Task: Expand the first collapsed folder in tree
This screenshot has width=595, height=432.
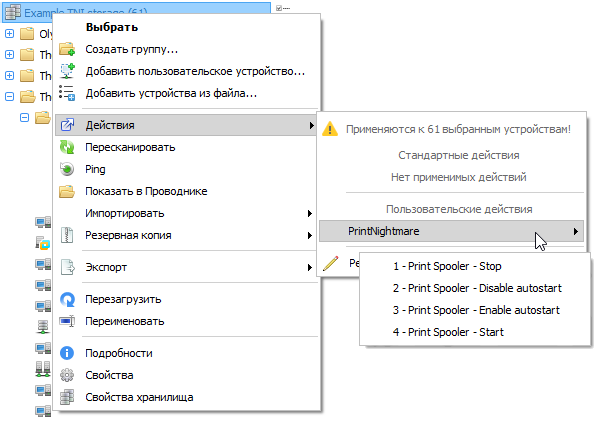Action: coord(9,34)
